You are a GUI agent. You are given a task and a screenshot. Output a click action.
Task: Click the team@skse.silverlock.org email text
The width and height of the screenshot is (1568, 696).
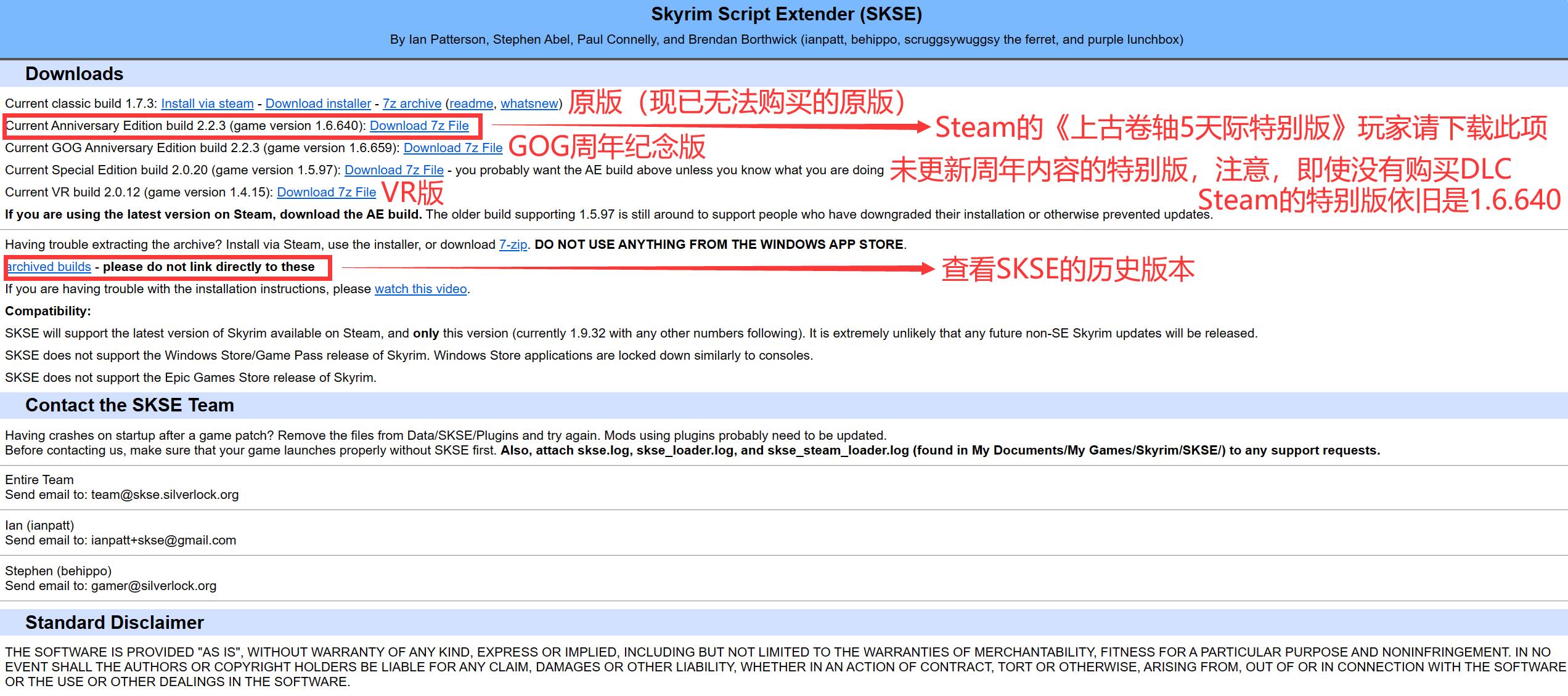coord(165,495)
